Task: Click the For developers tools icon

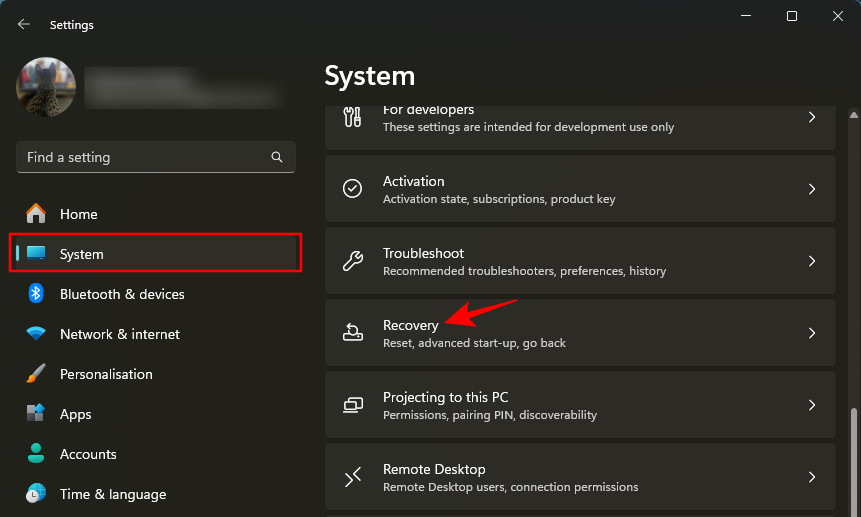Action: 353,117
